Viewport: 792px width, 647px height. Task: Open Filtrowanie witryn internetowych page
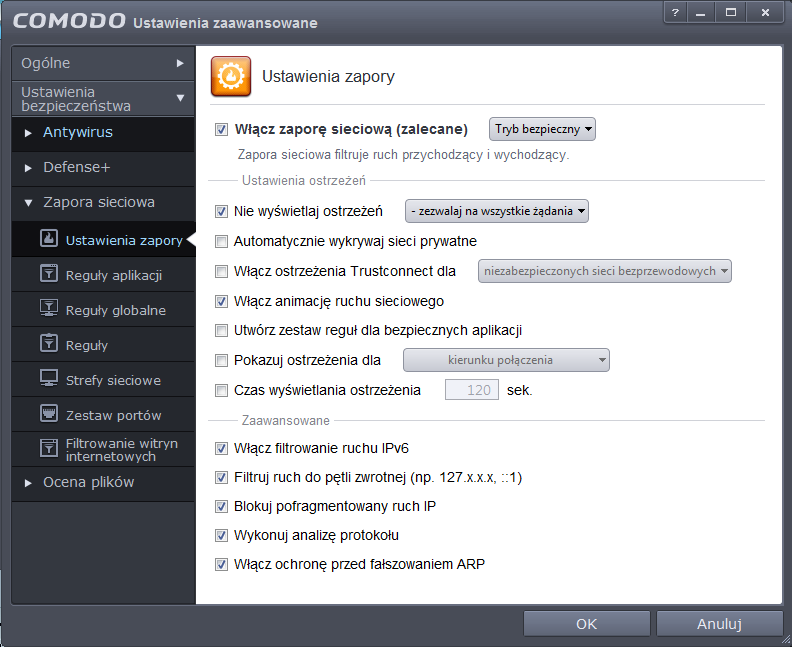[103, 449]
